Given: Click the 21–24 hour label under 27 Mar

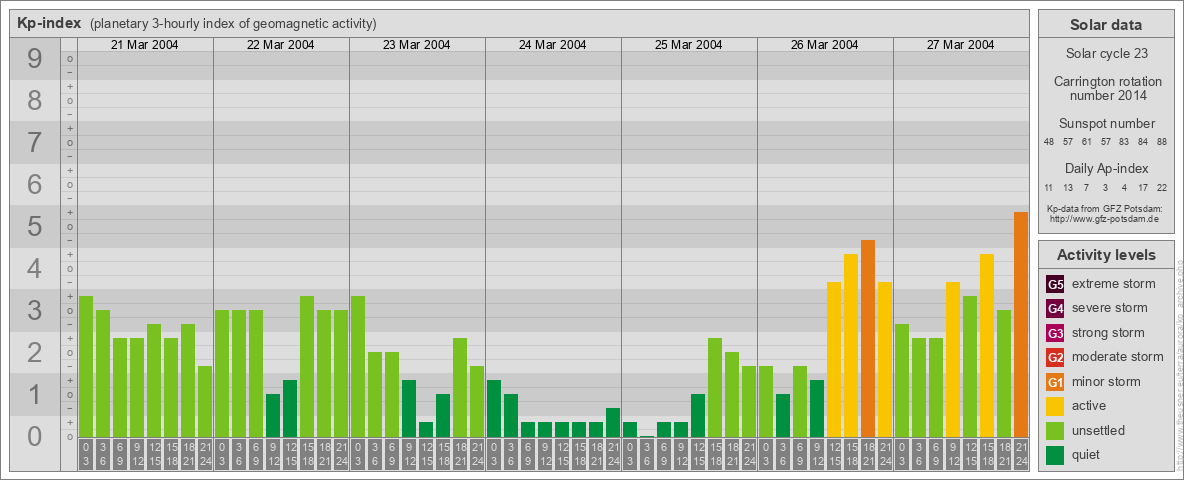Looking at the screenshot, I should [1020, 454].
